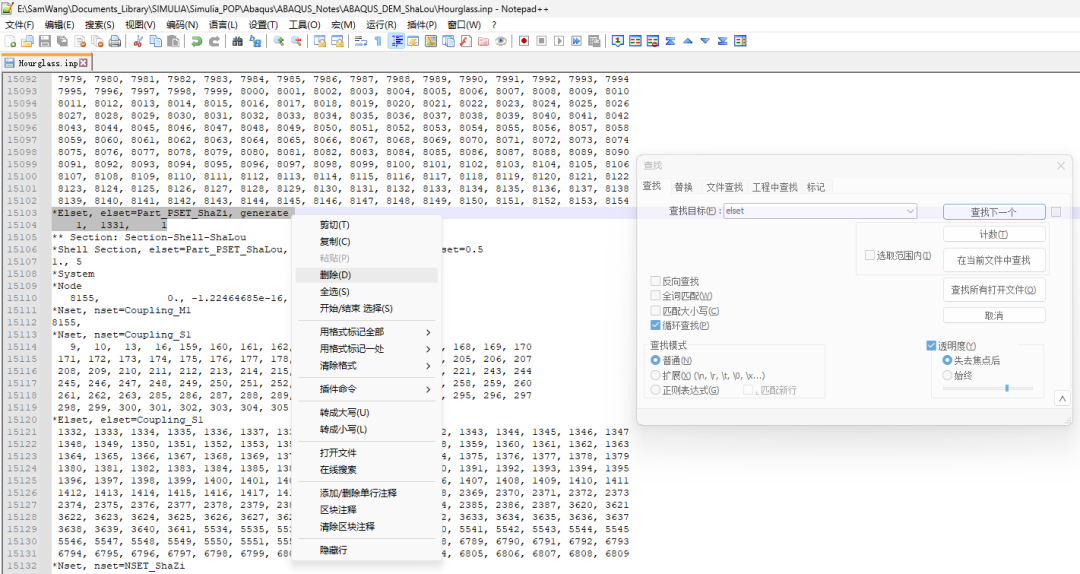The height and width of the screenshot is (574, 1080).
Task: Expand the 用格式标记一处 submenu
Action: pos(368,349)
